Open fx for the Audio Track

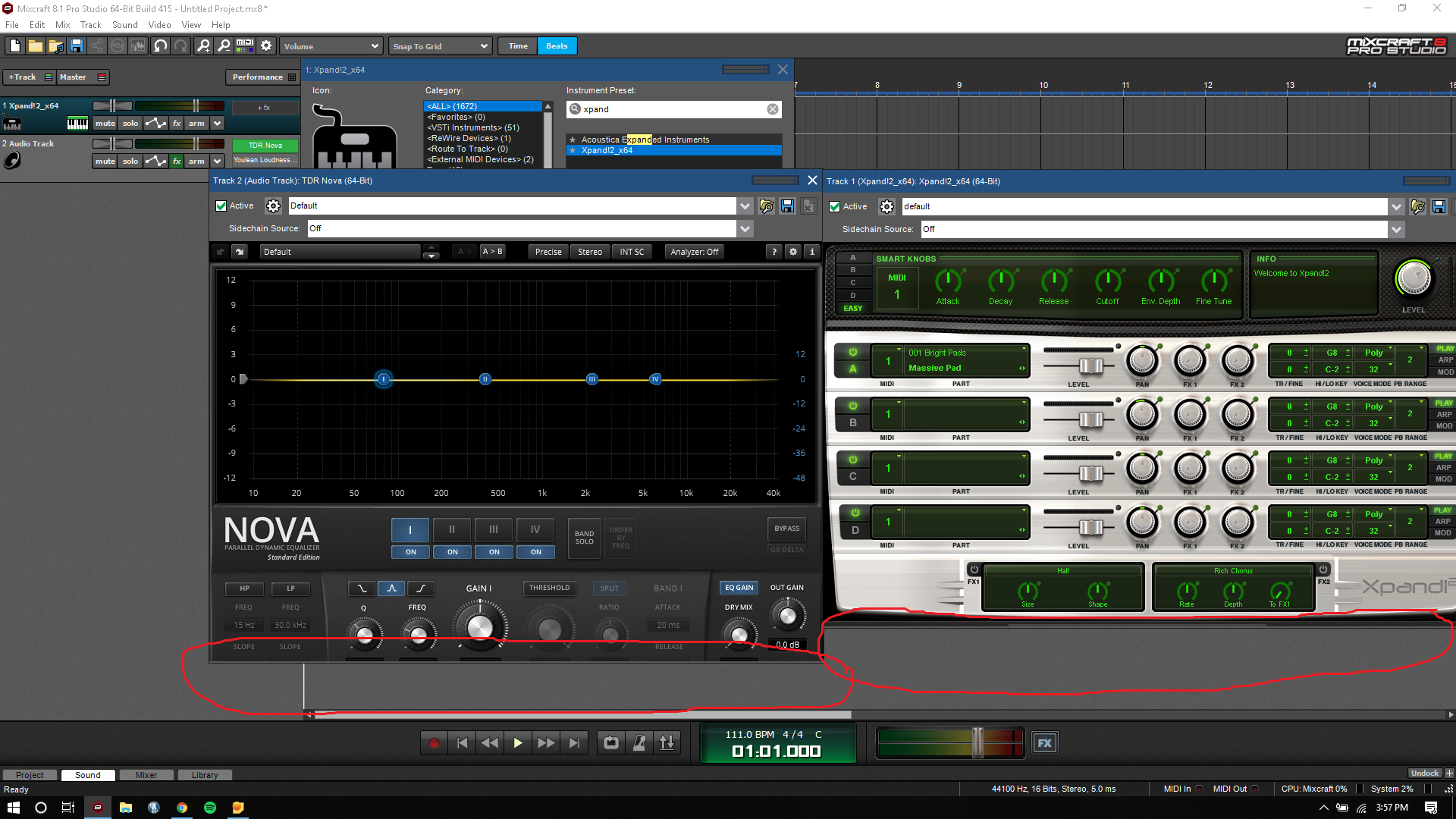[177, 161]
